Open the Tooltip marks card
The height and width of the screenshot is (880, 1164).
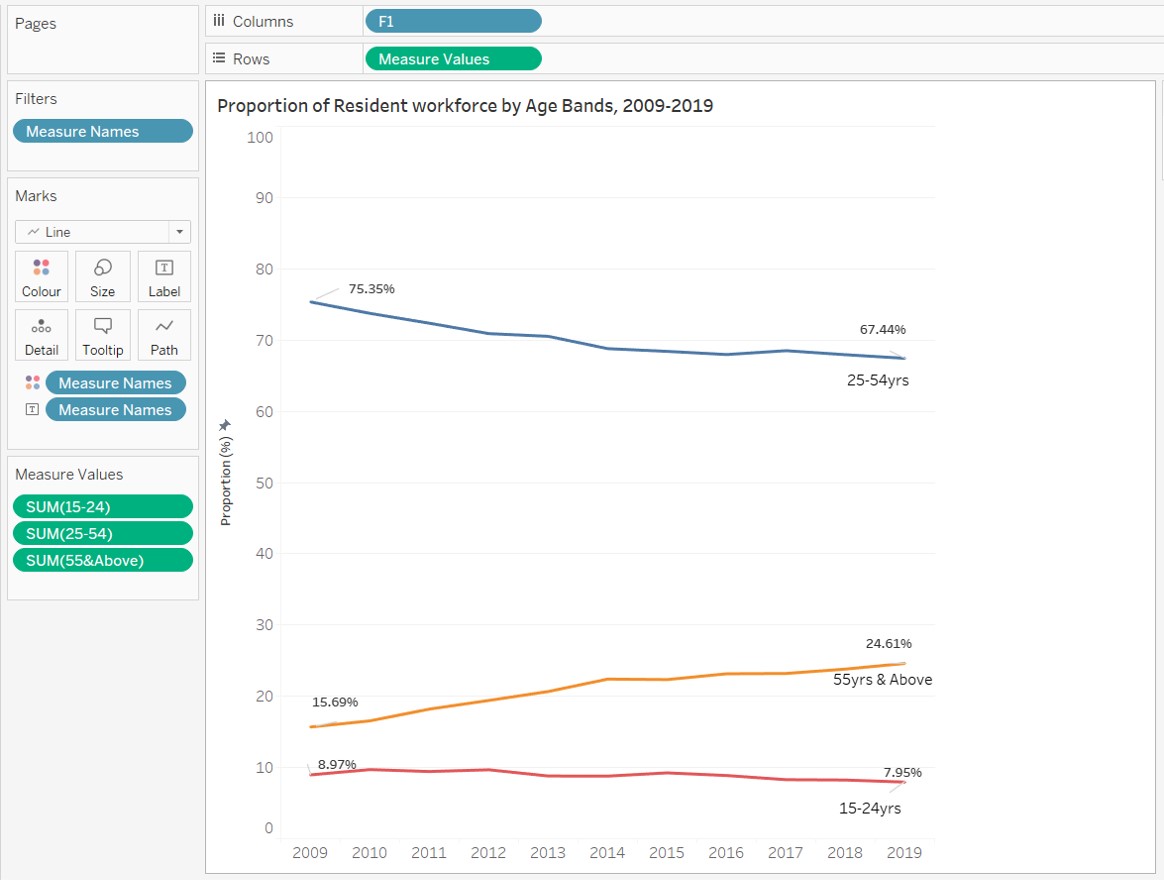[x=102, y=336]
